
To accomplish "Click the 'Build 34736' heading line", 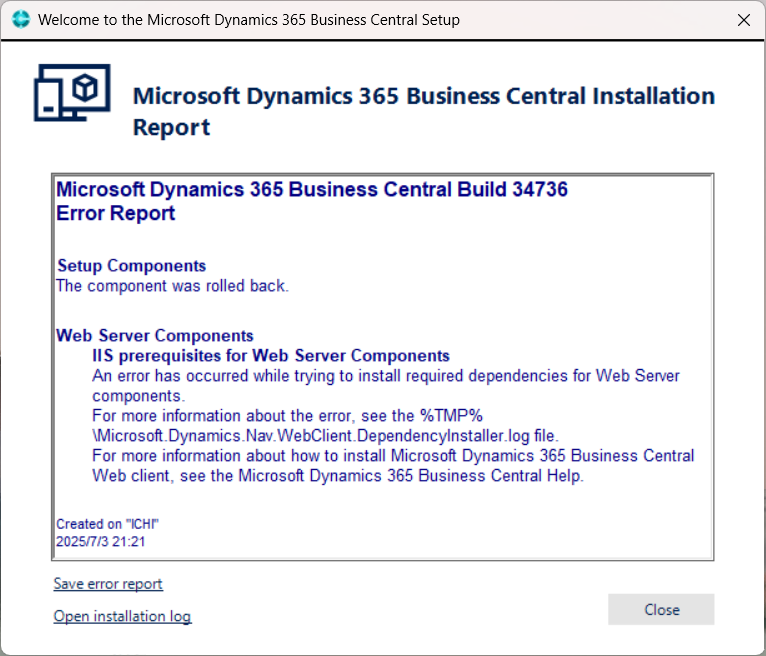I will 312,190.
